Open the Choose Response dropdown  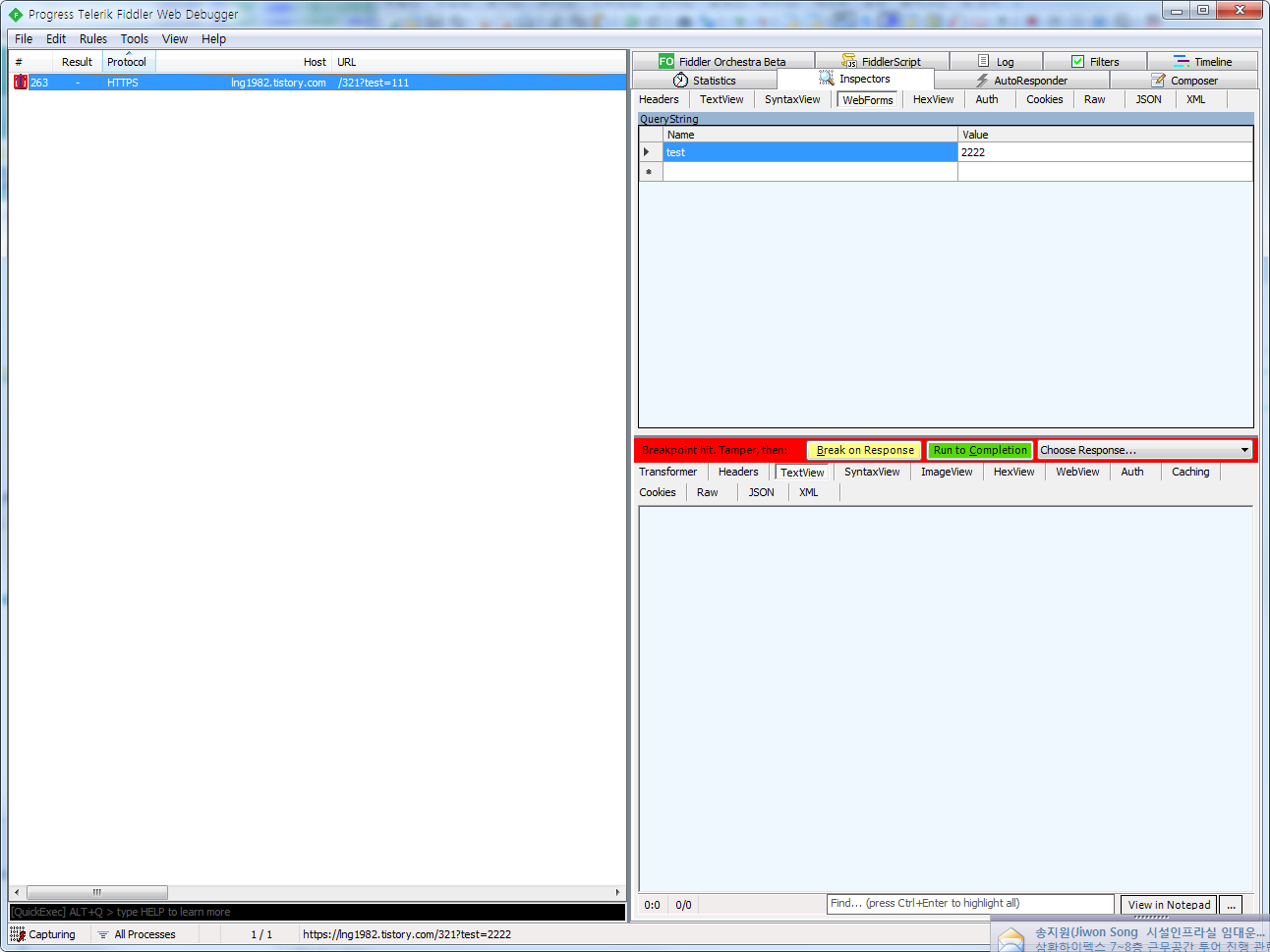pos(1145,450)
